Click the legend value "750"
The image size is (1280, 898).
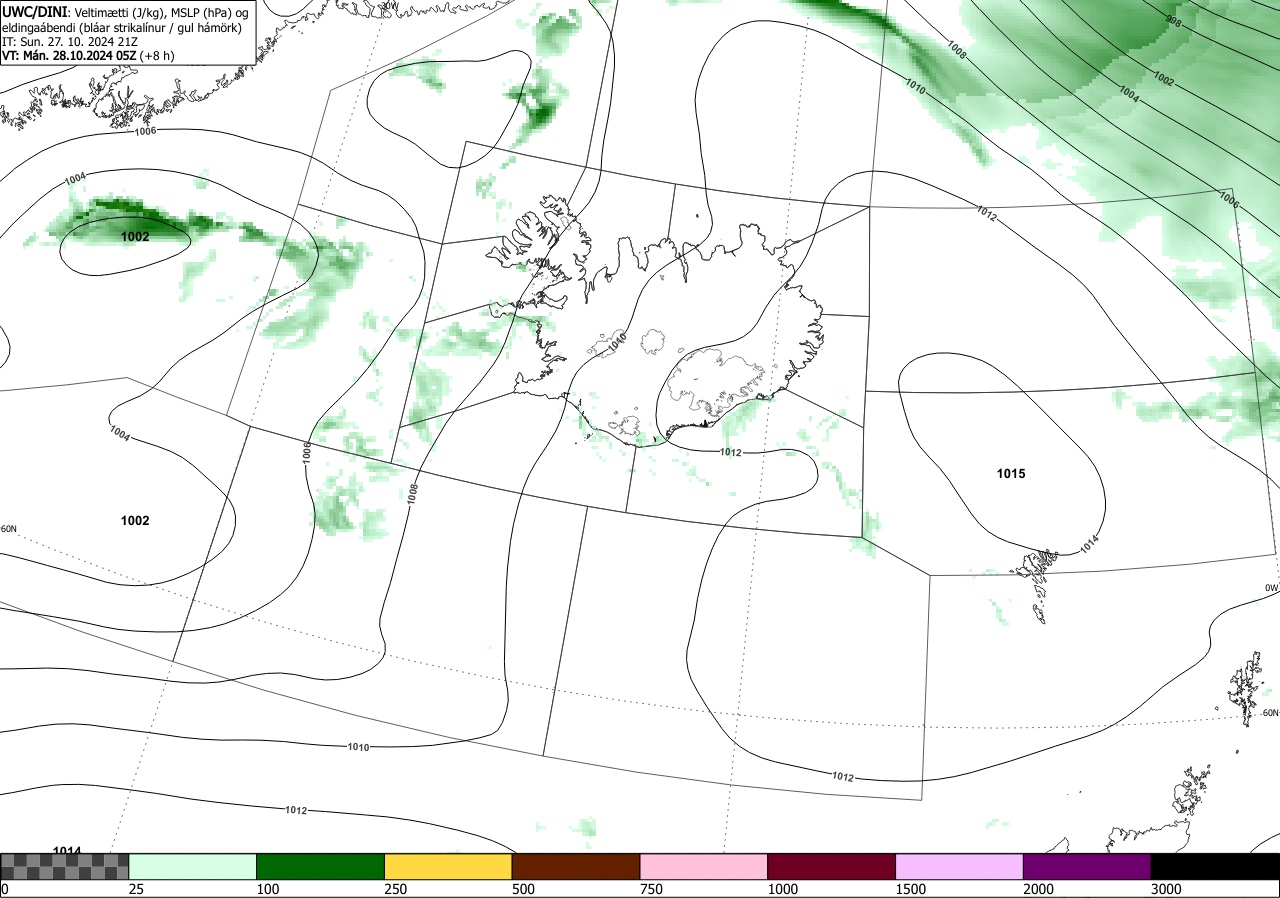(x=652, y=889)
